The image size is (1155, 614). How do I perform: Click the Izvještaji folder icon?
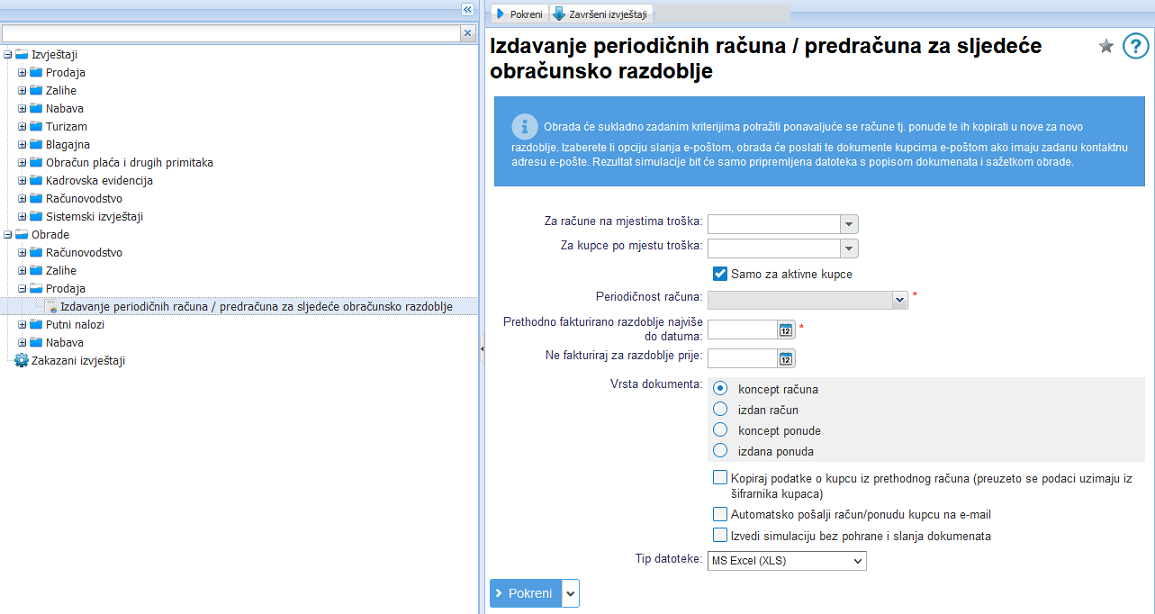(x=21, y=54)
